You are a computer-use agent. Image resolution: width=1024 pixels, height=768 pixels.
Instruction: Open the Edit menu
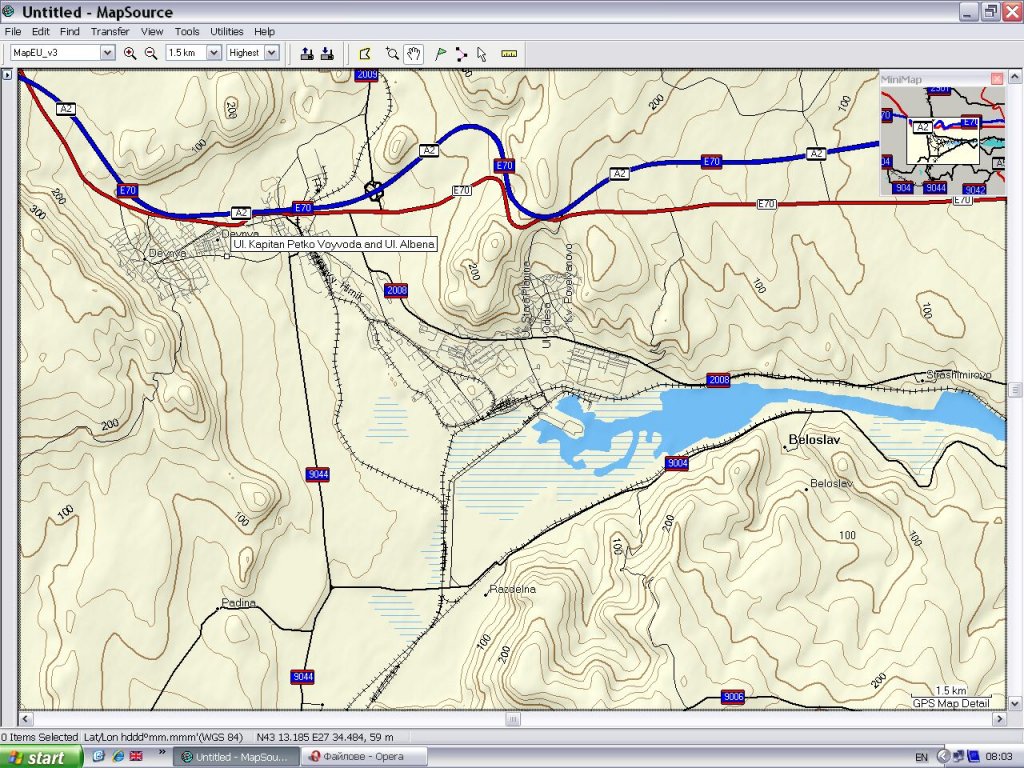click(40, 31)
